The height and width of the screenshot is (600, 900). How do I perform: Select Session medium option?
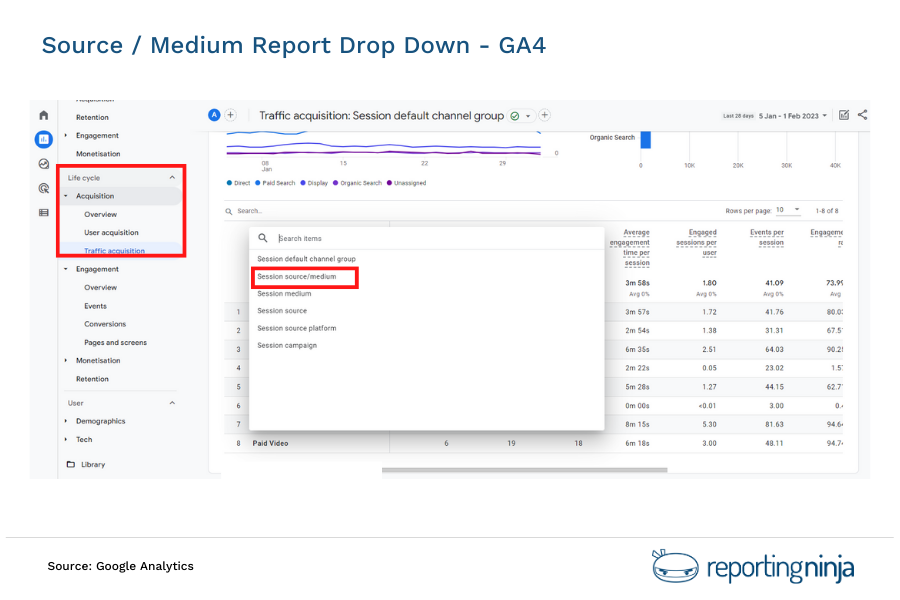[284, 294]
